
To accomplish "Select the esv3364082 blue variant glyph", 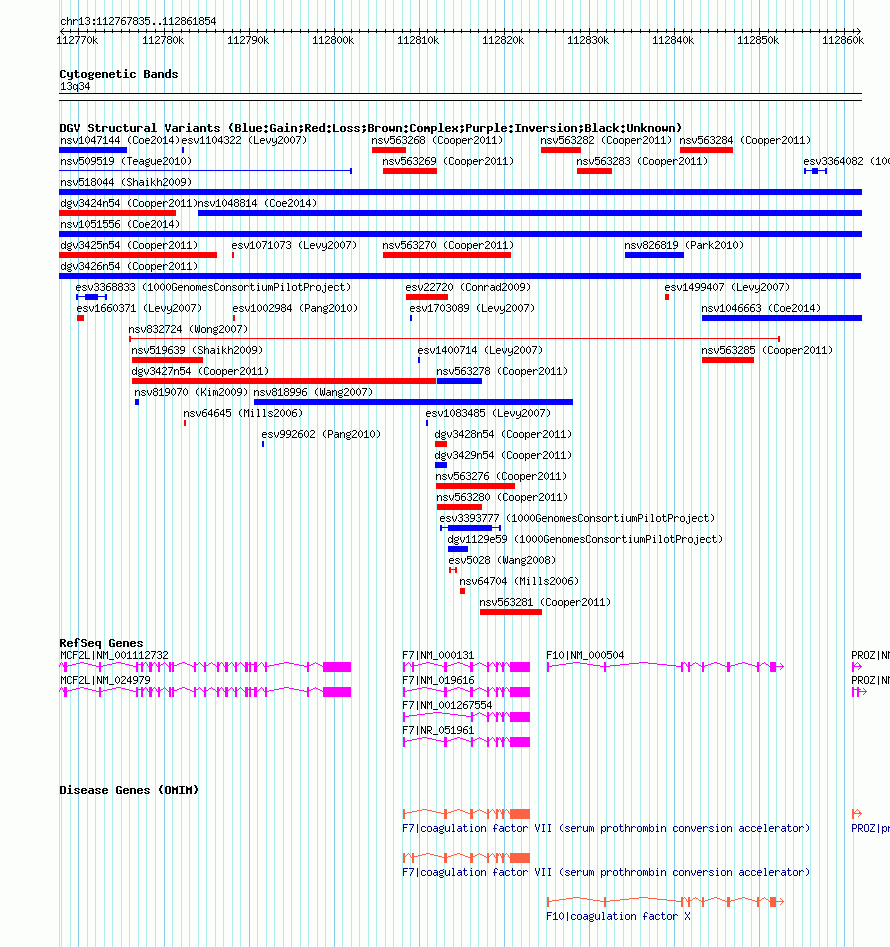I will (815, 171).
